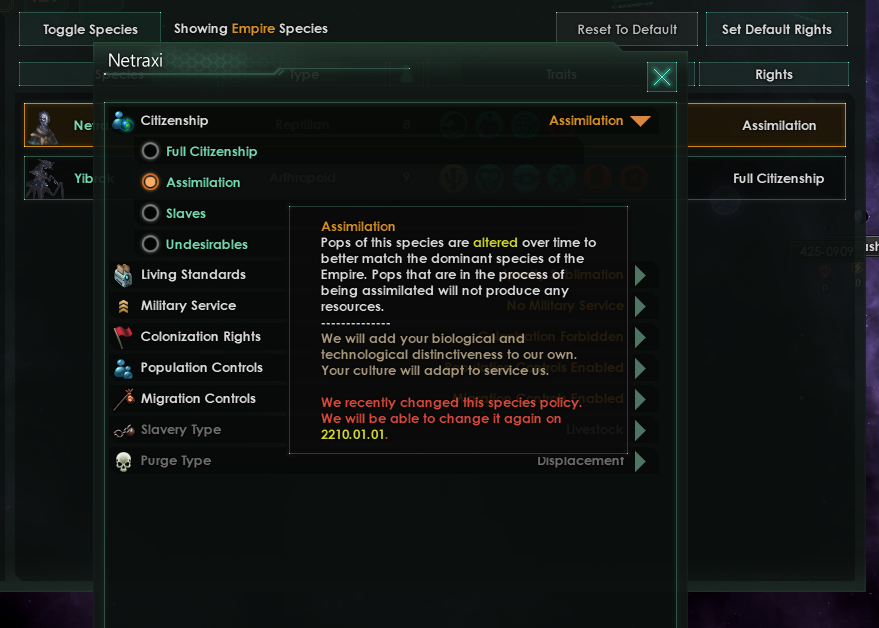Click the Population Controls icon
The width and height of the screenshot is (879, 628).
[123, 368]
